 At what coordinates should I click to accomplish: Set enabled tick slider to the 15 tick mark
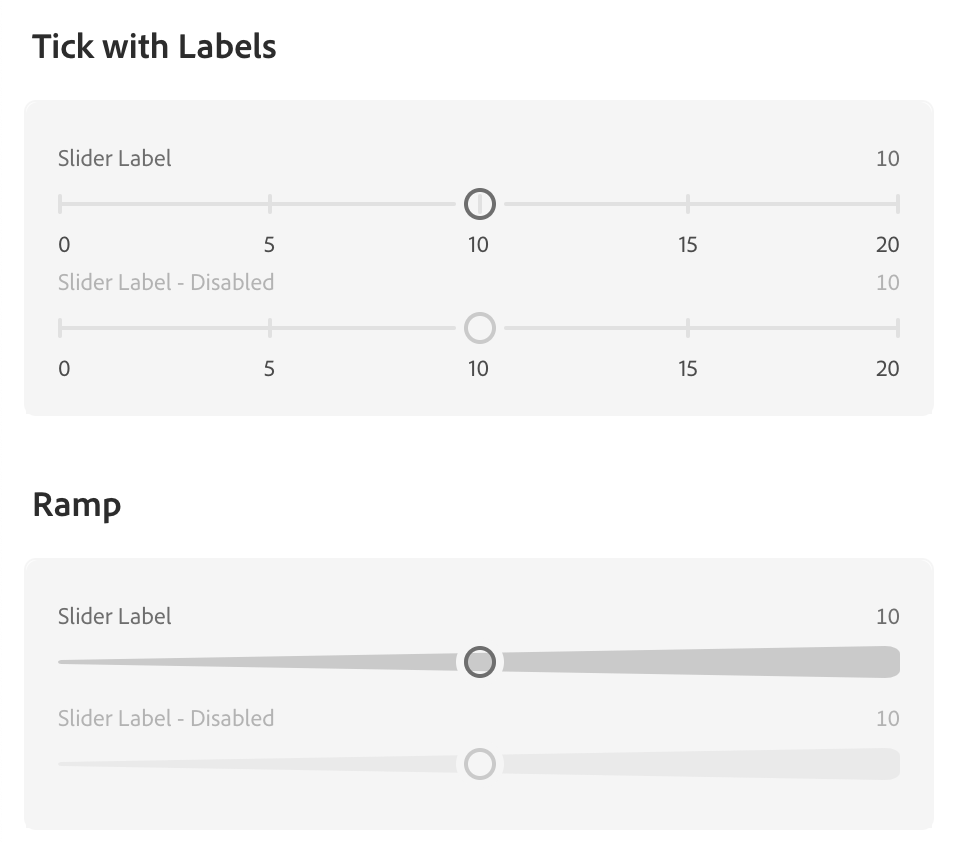pos(688,204)
